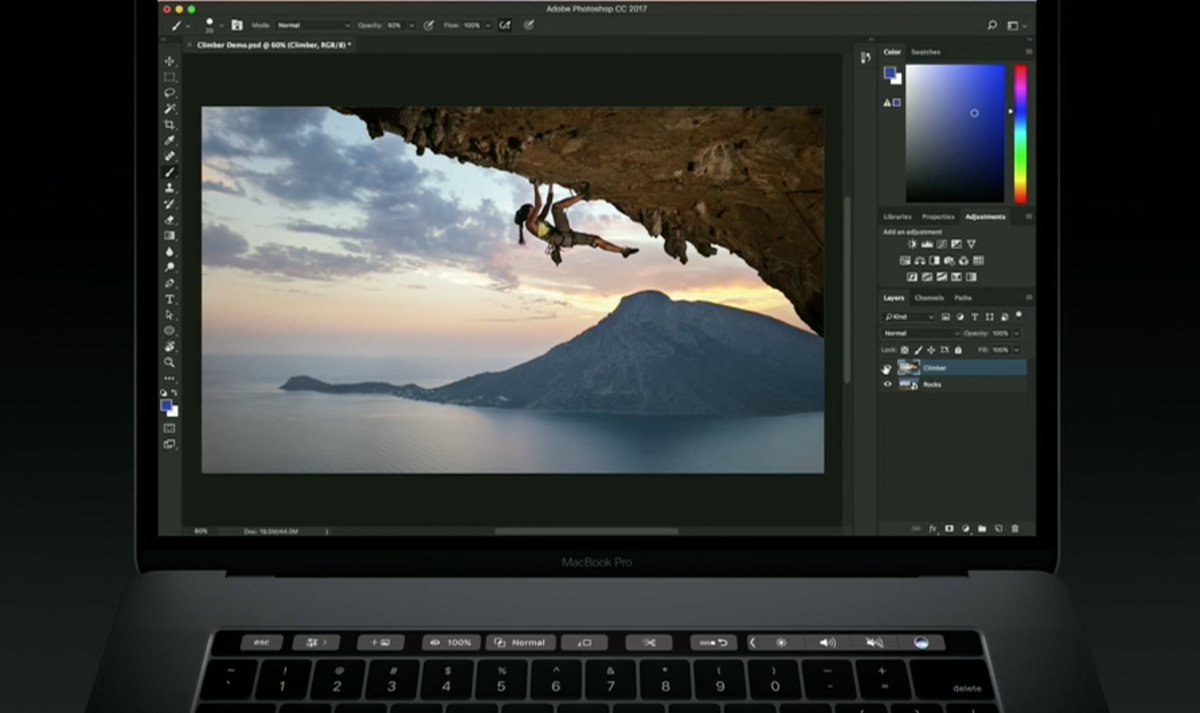Select the Eyedropper tool
The width and height of the screenshot is (1200, 713).
point(170,140)
